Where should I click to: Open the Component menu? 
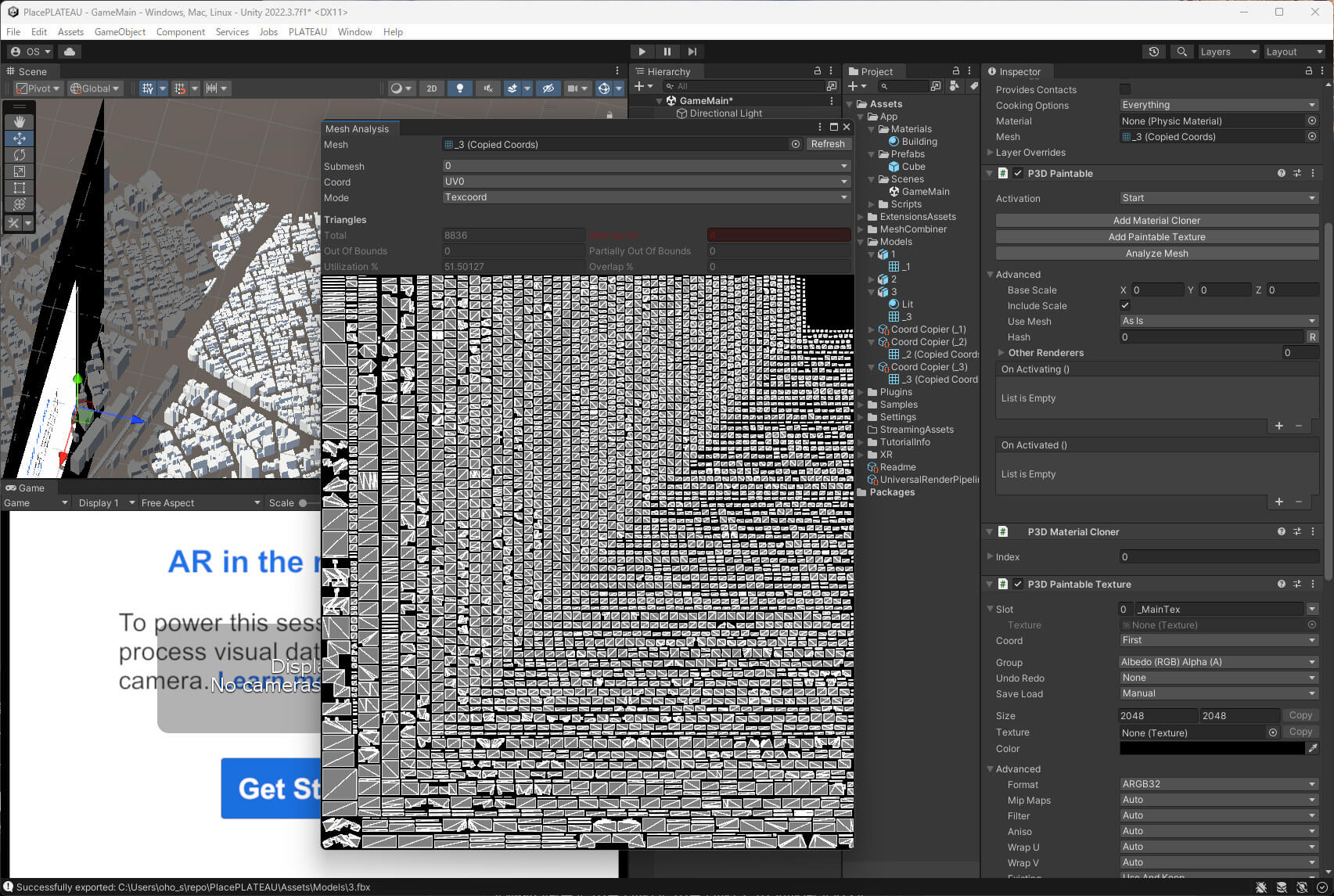(181, 32)
